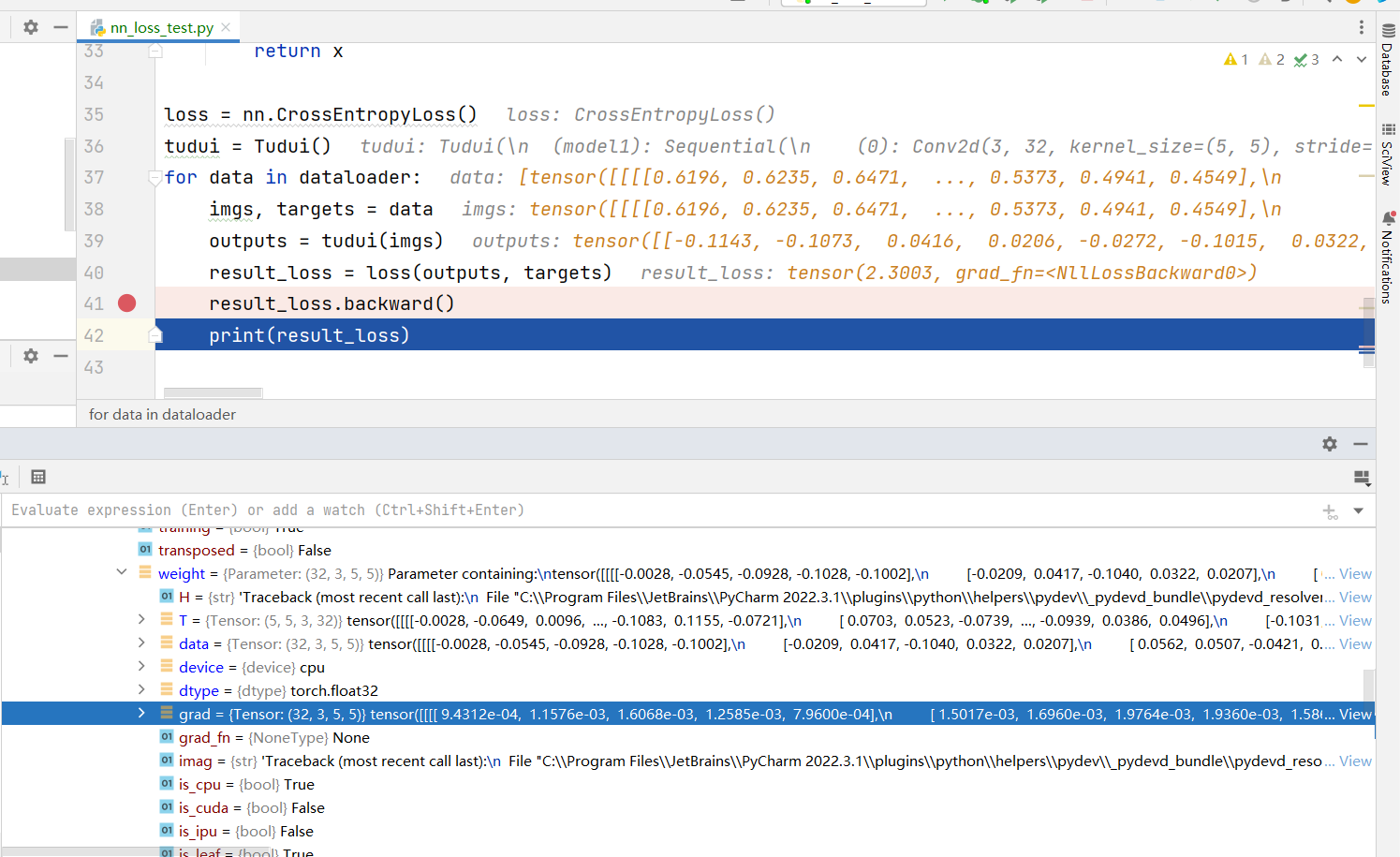Image resolution: width=1400 pixels, height=857 pixels.
Task: Switch to nn_loss_test.py tab
Action: coord(161,27)
